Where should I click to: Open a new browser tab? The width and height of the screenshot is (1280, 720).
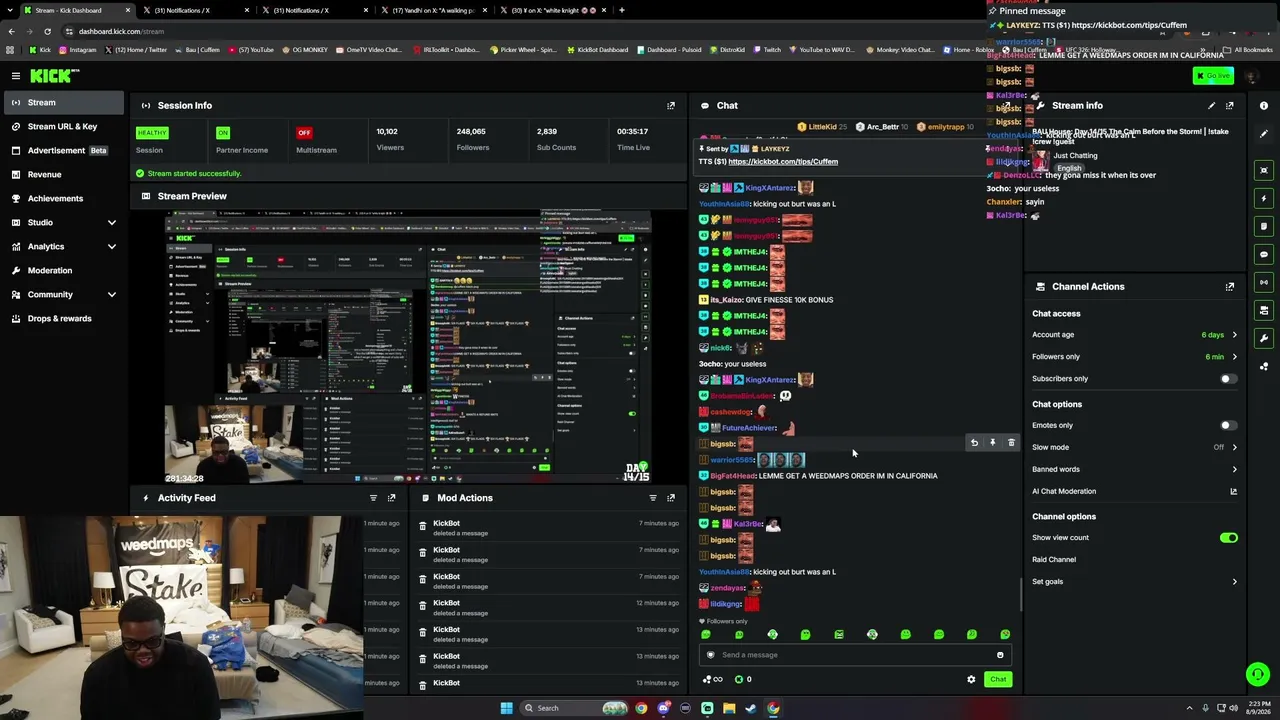coord(622,10)
